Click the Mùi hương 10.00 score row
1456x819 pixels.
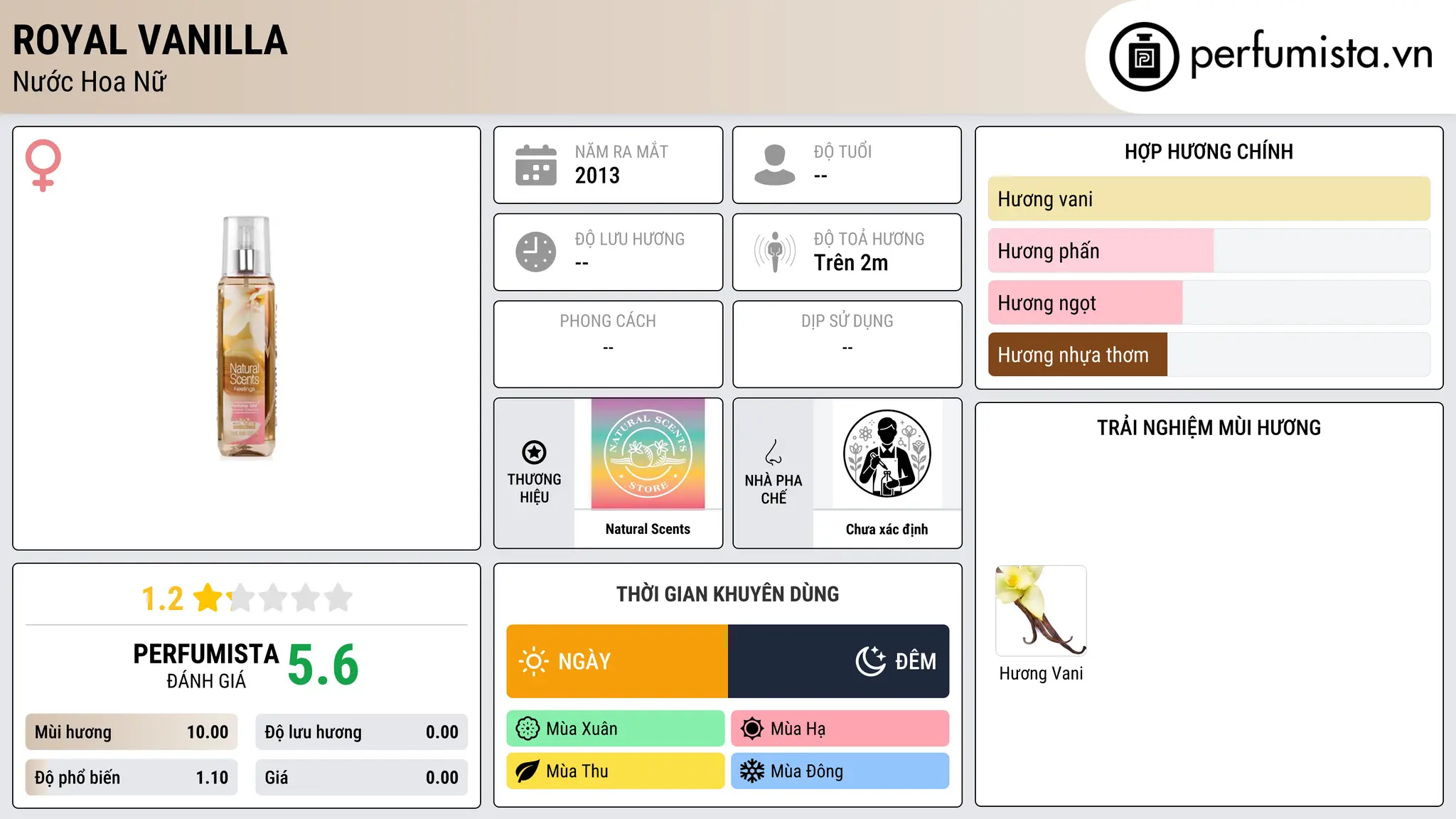click(x=132, y=732)
